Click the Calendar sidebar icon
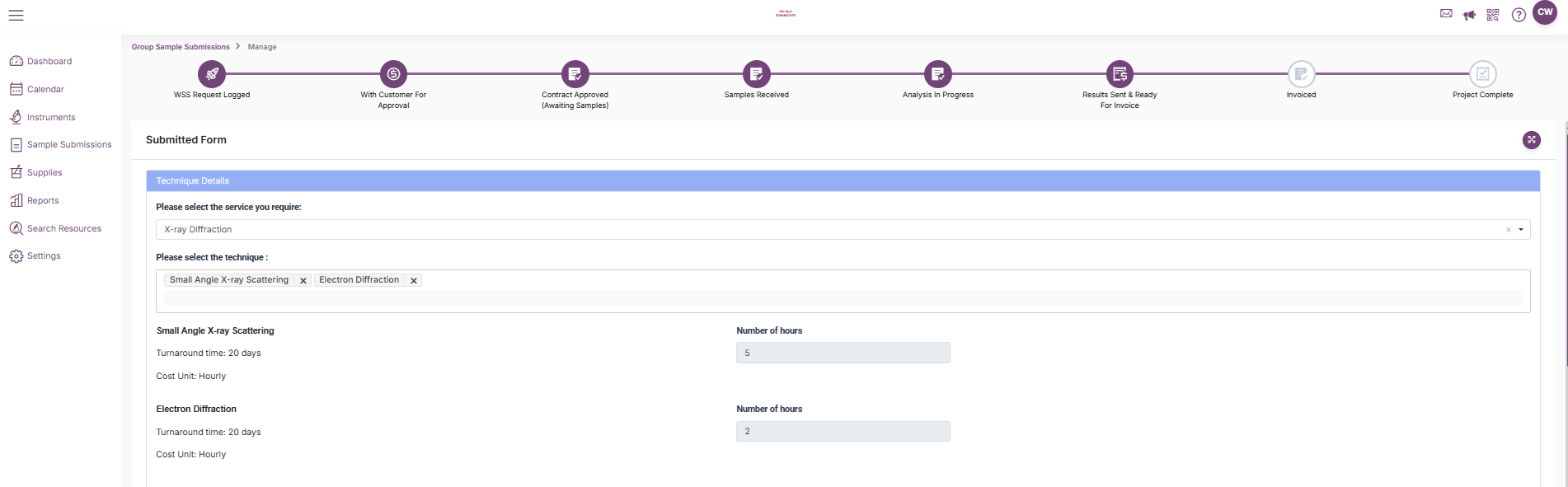1568x487 pixels. click(16, 89)
